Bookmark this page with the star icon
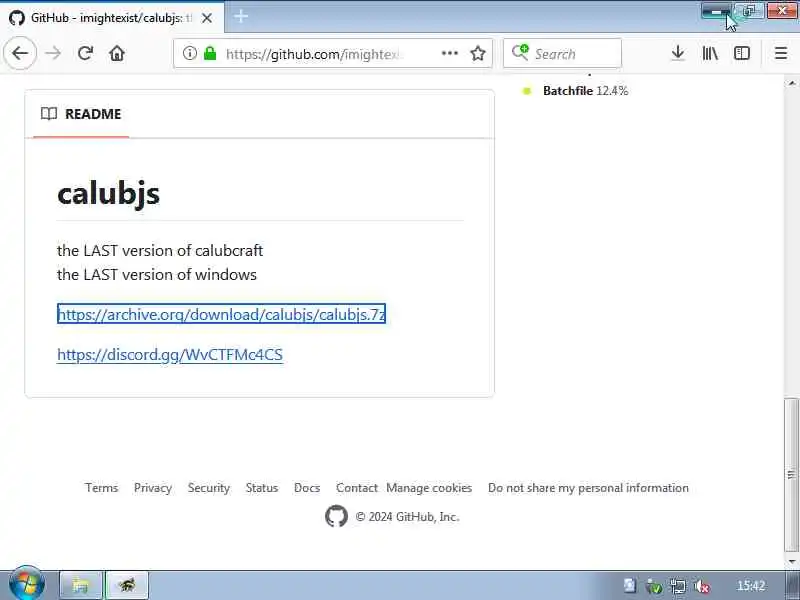 click(478, 53)
